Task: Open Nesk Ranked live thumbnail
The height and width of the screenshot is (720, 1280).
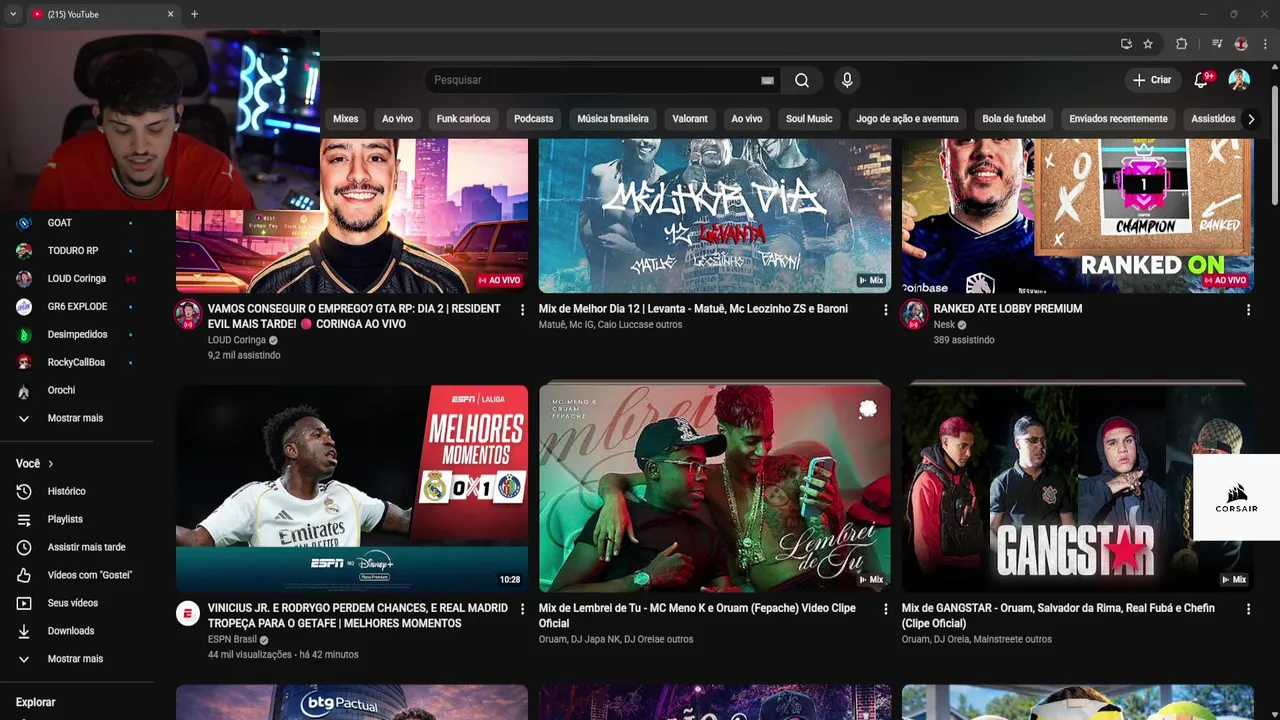Action: (x=1077, y=215)
